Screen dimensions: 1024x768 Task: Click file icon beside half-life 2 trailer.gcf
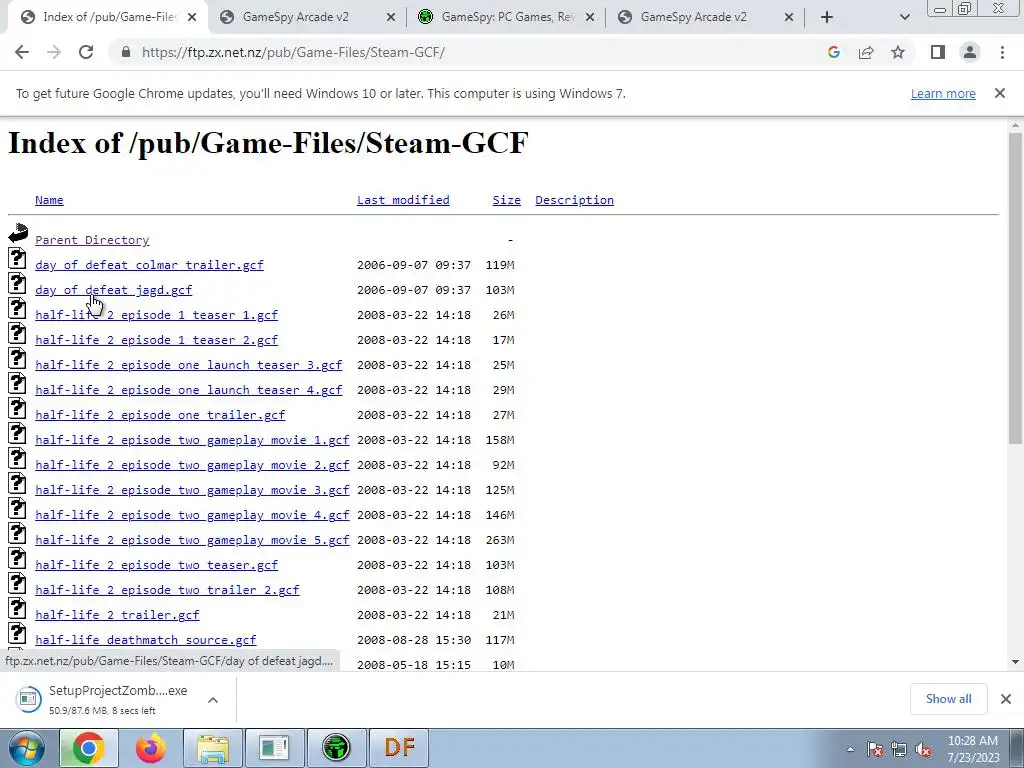click(x=18, y=609)
